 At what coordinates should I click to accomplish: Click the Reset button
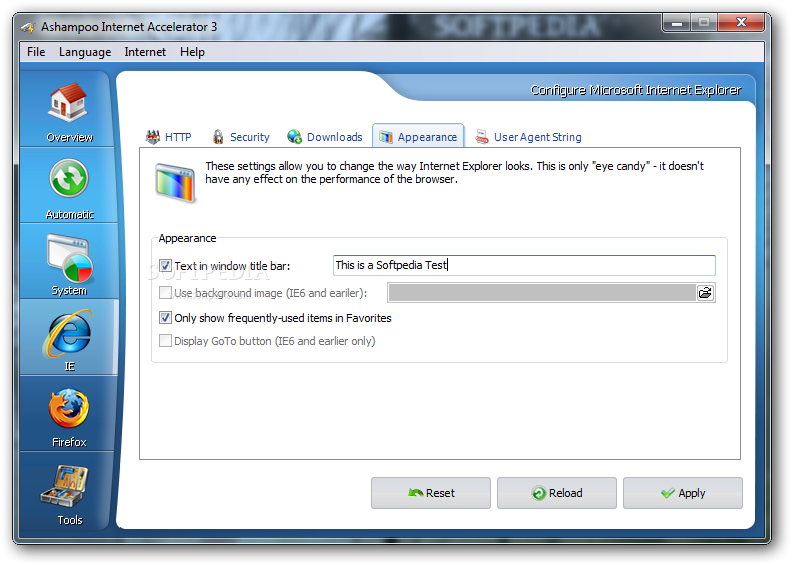coord(431,493)
